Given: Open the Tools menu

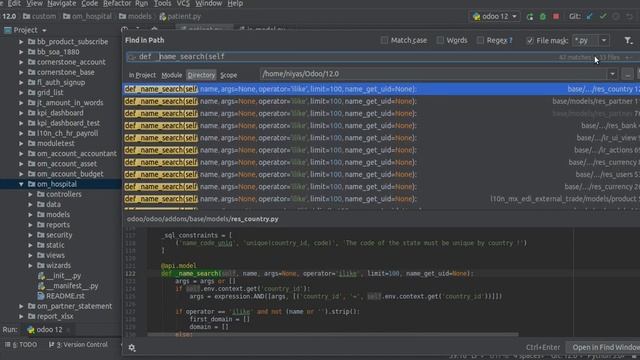Looking at the screenshot, I should [162, 3].
